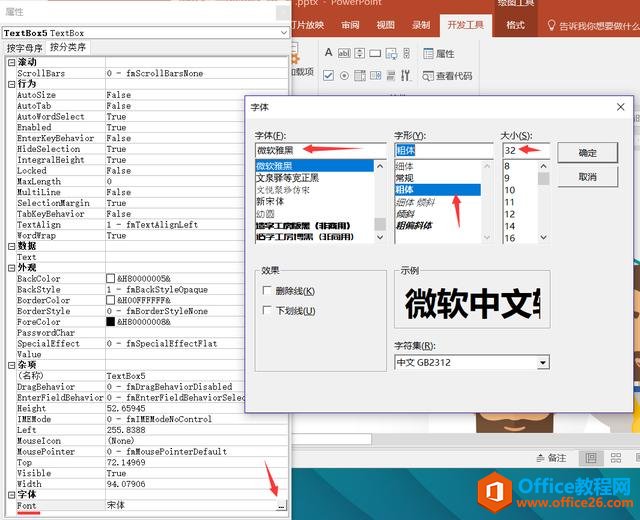Open the 开发工具 ribbon tab

[x=465, y=25]
